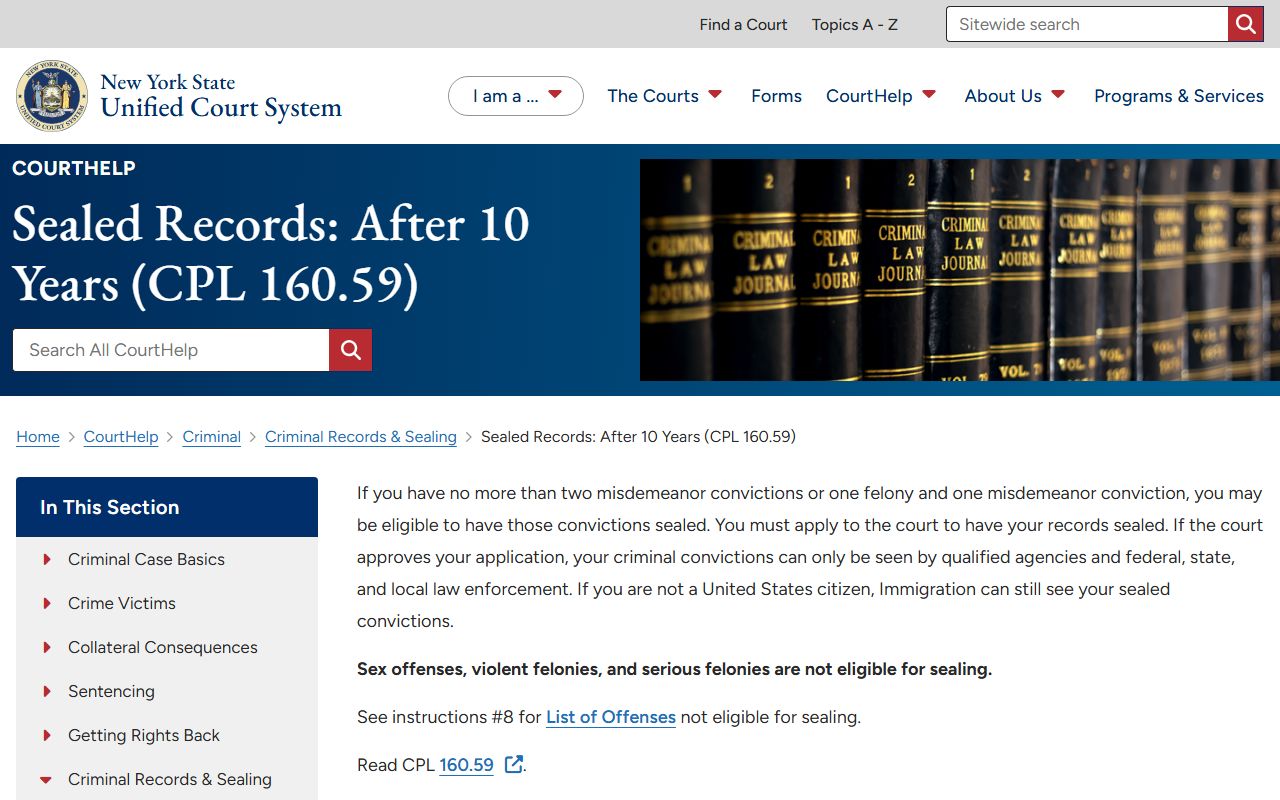Open Crime Victims in the sidebar
This screenshot has height=800, width=1280.
(x=122, y=603)
